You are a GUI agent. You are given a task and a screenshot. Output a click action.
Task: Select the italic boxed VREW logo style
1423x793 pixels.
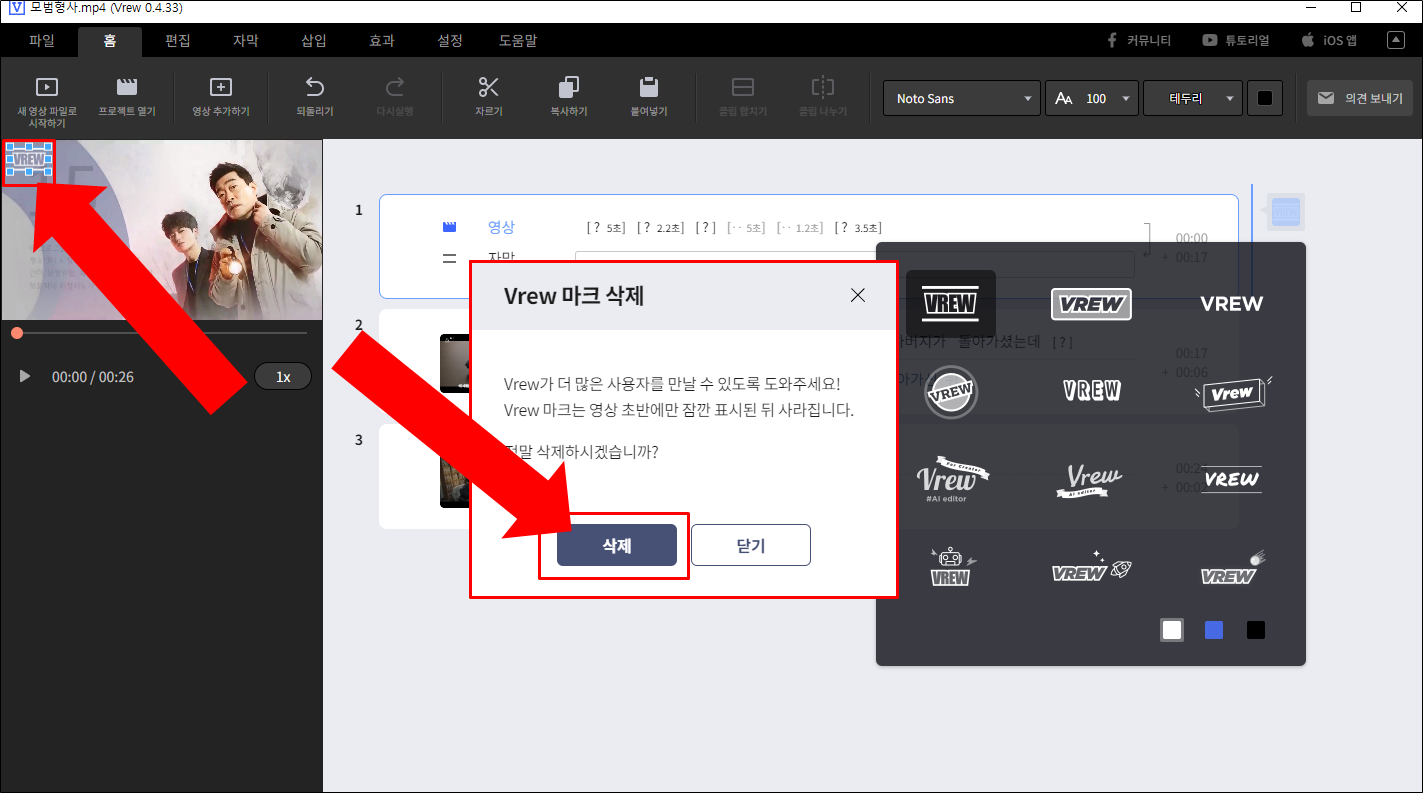click(x=1091, y=303)
